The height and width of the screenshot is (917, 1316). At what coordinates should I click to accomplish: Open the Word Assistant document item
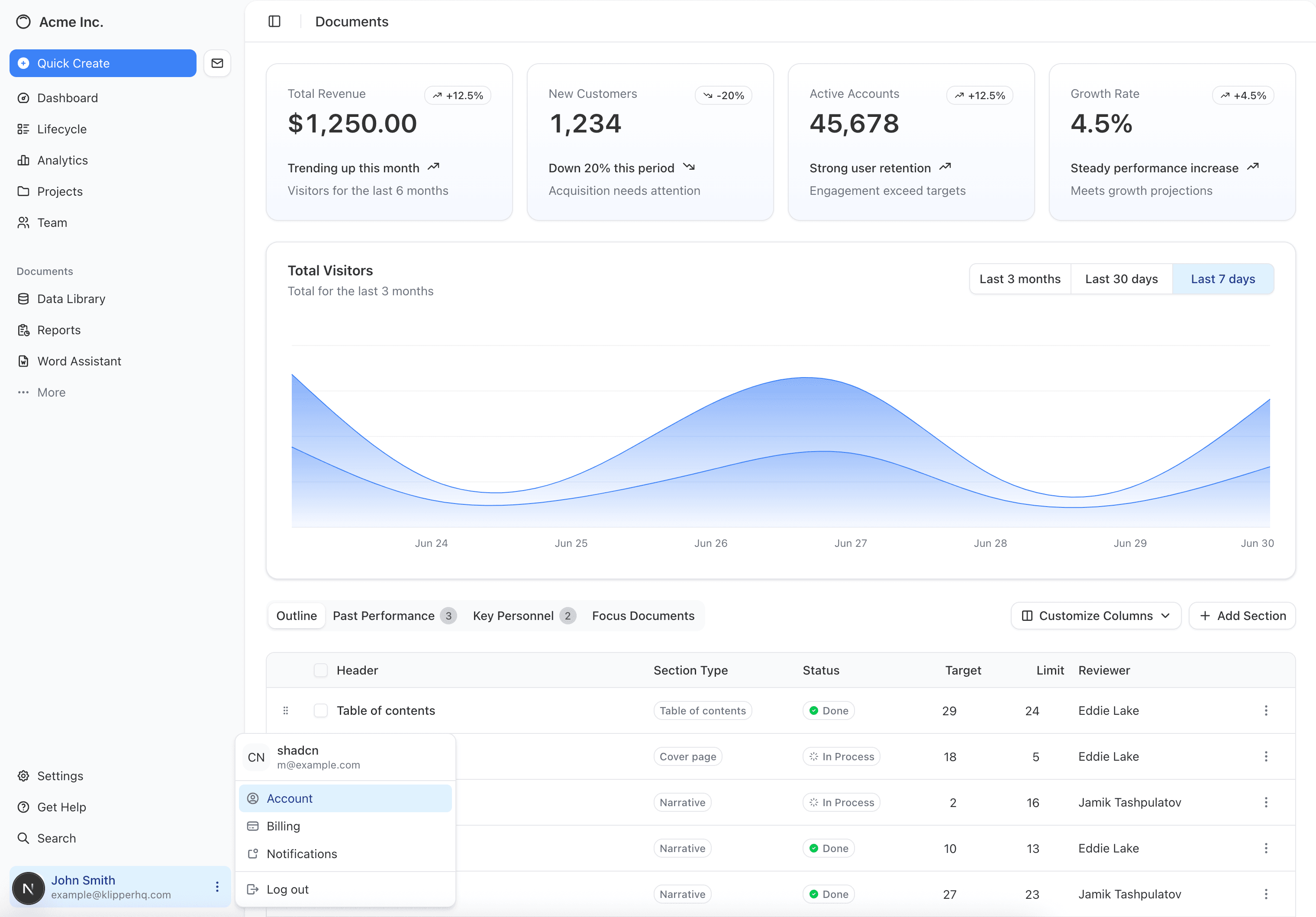78,361
